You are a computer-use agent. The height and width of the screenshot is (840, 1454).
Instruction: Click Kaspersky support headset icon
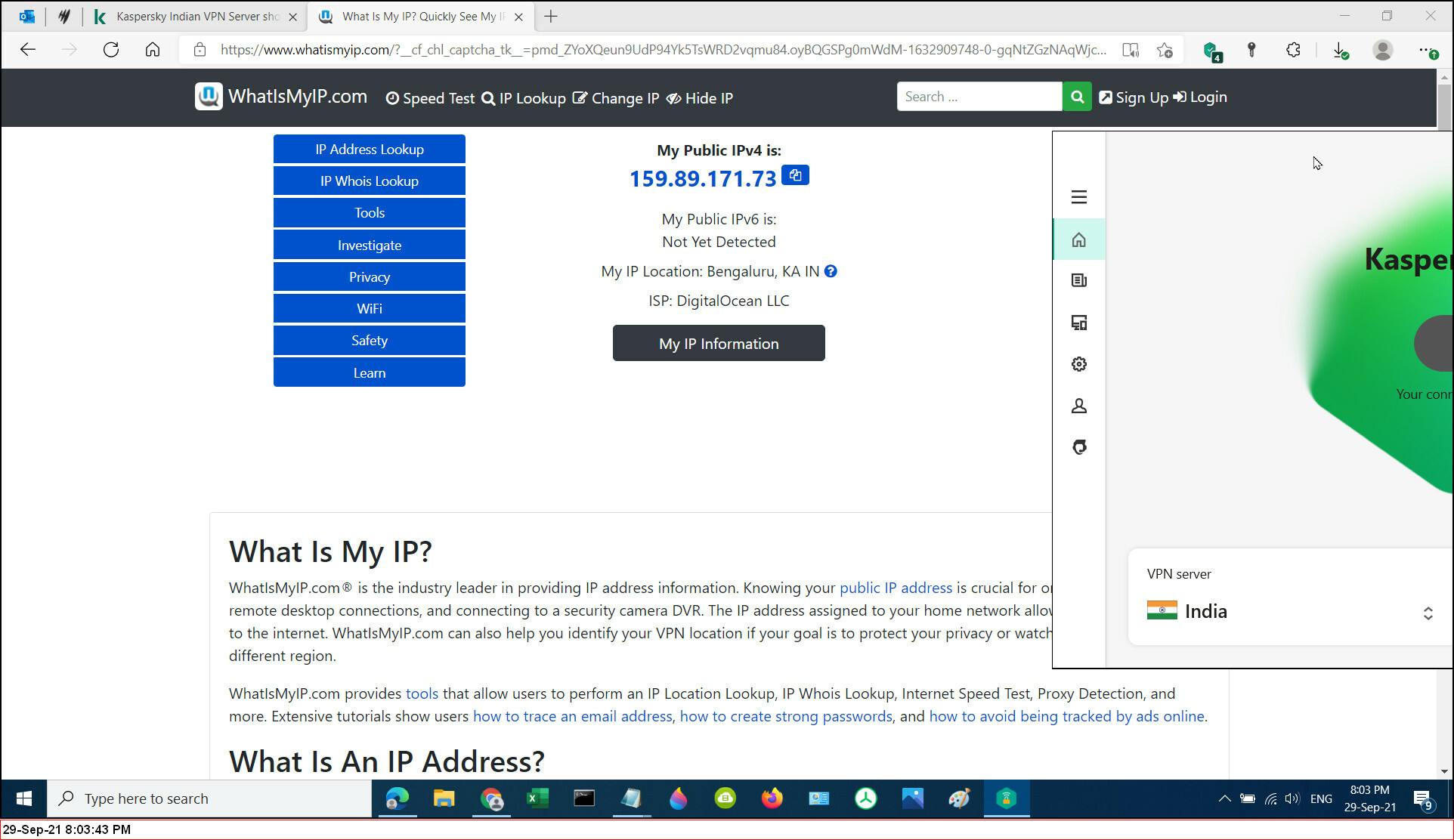point(1078,447)
